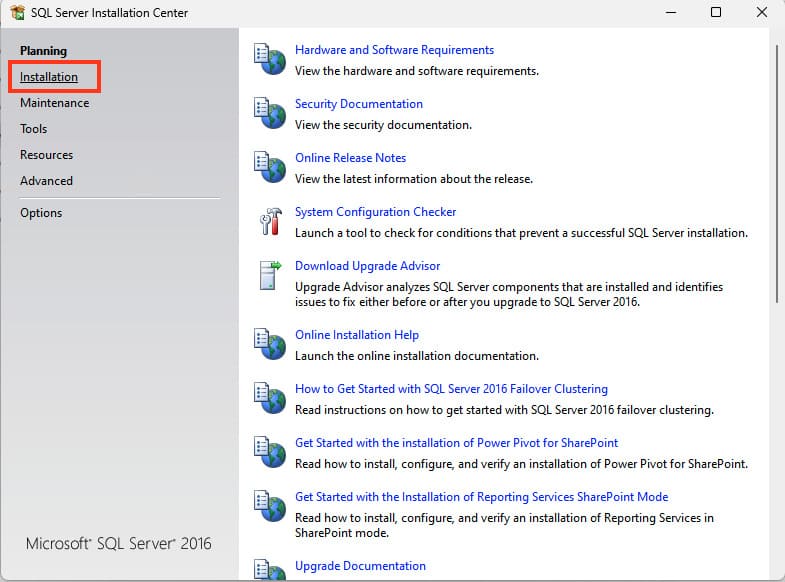Image resolution: width=785 pixels, height=582 pixels.
Task: Click the Online Release Notes icon
Action: [x=268, y=167]
